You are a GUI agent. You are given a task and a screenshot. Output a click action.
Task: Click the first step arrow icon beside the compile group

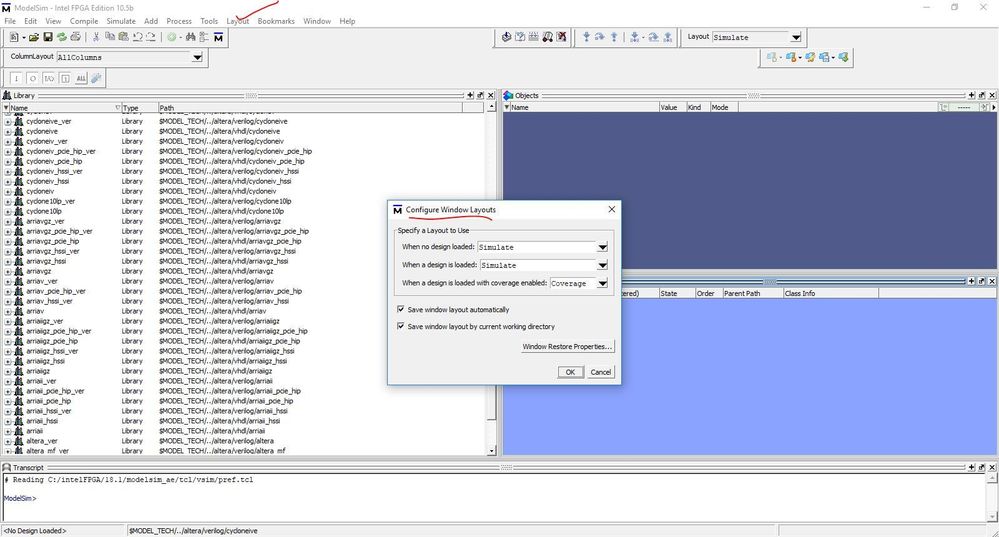pos(586,37)
